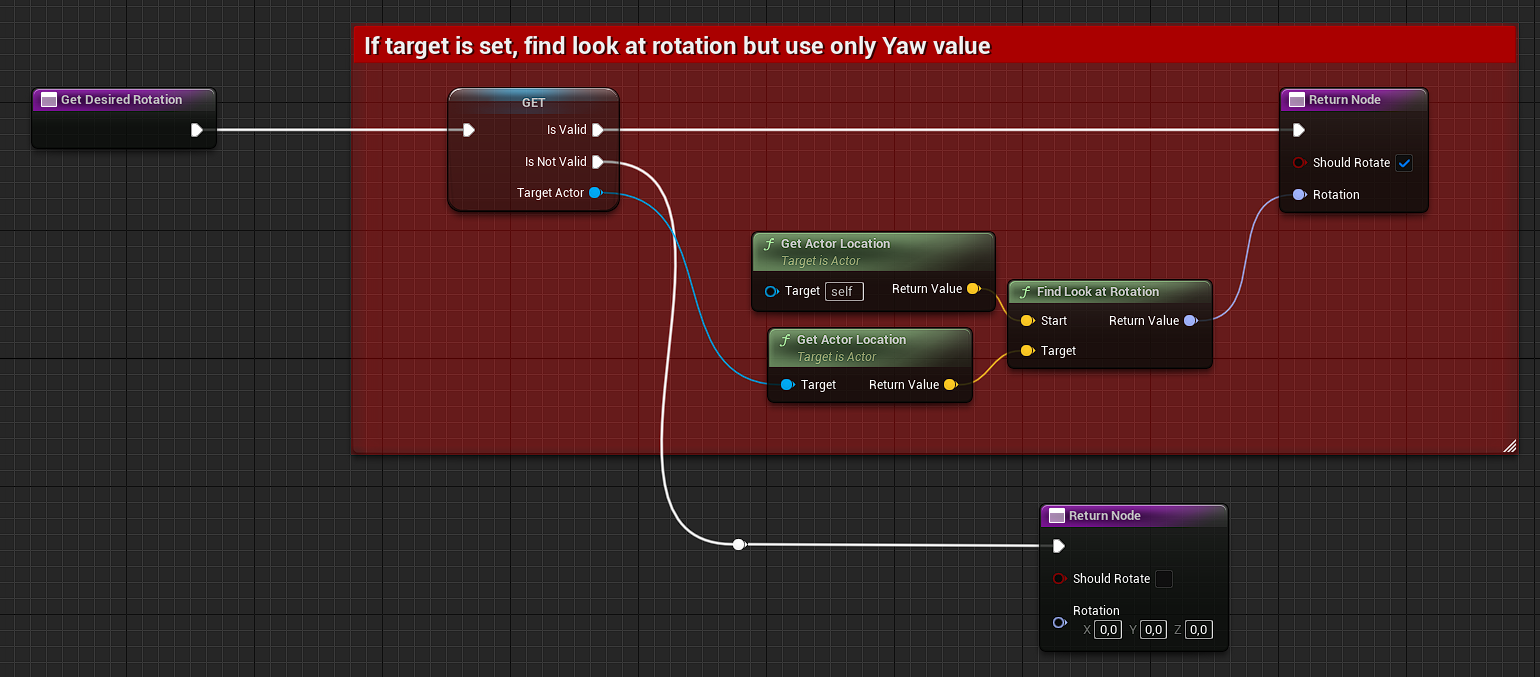1540x677 pixels.
Task: Click the Rotation Z value field
Action: pyautogui.click(x=1199, y=630)
